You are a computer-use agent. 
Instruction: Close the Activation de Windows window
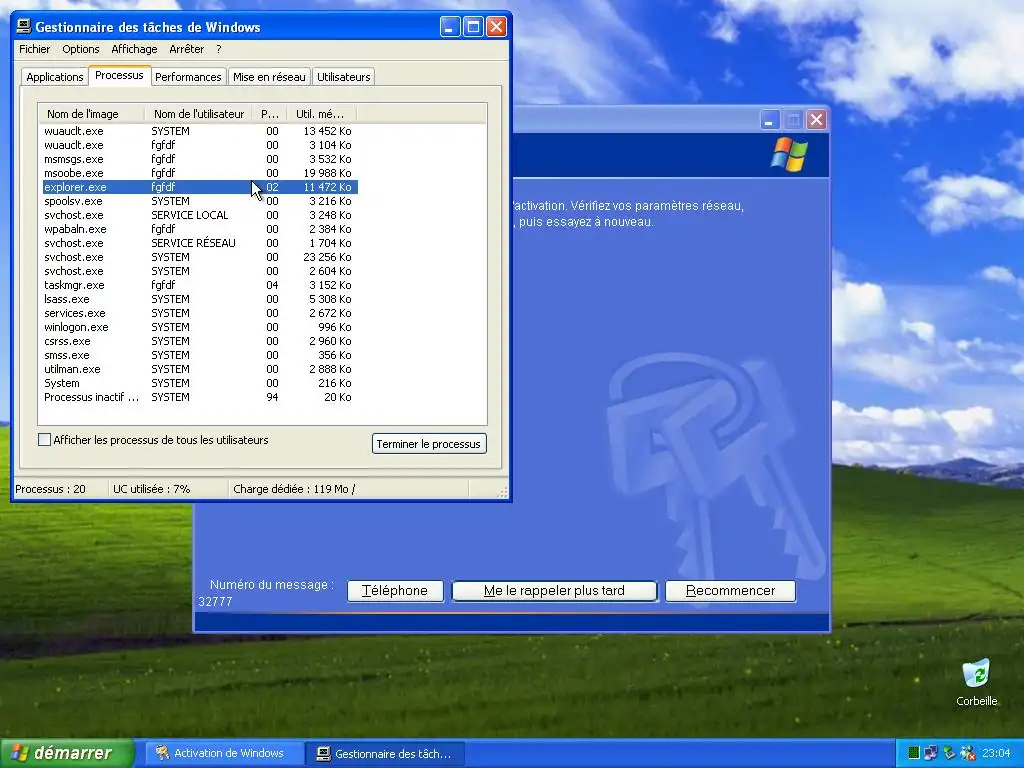pos(816,120)
